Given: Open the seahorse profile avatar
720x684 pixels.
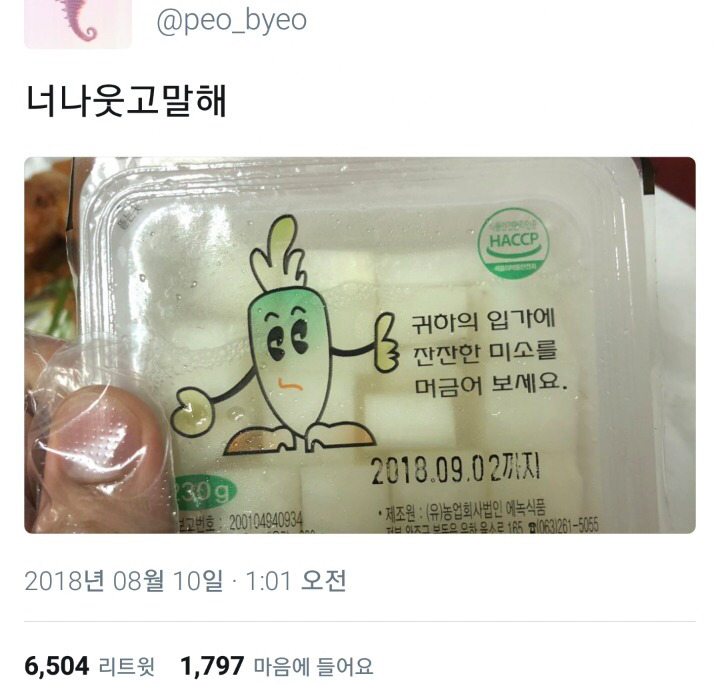Looking at the screenshot, I should pos(78,23).
